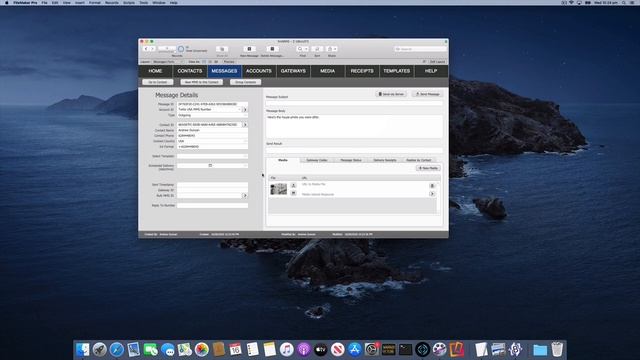640x360 pixels.
Task: Go to the MEDIA navigation tab
Action: pos(327,71)
